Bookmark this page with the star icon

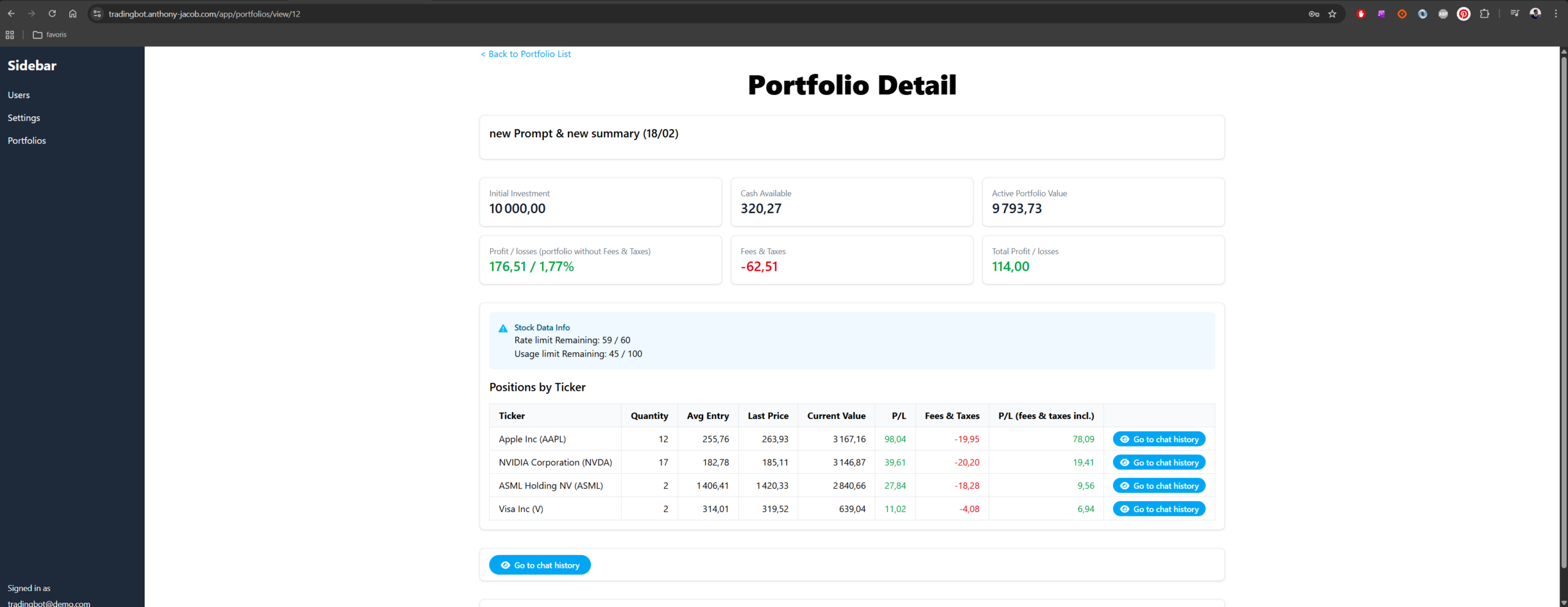tap(1332, 14)
